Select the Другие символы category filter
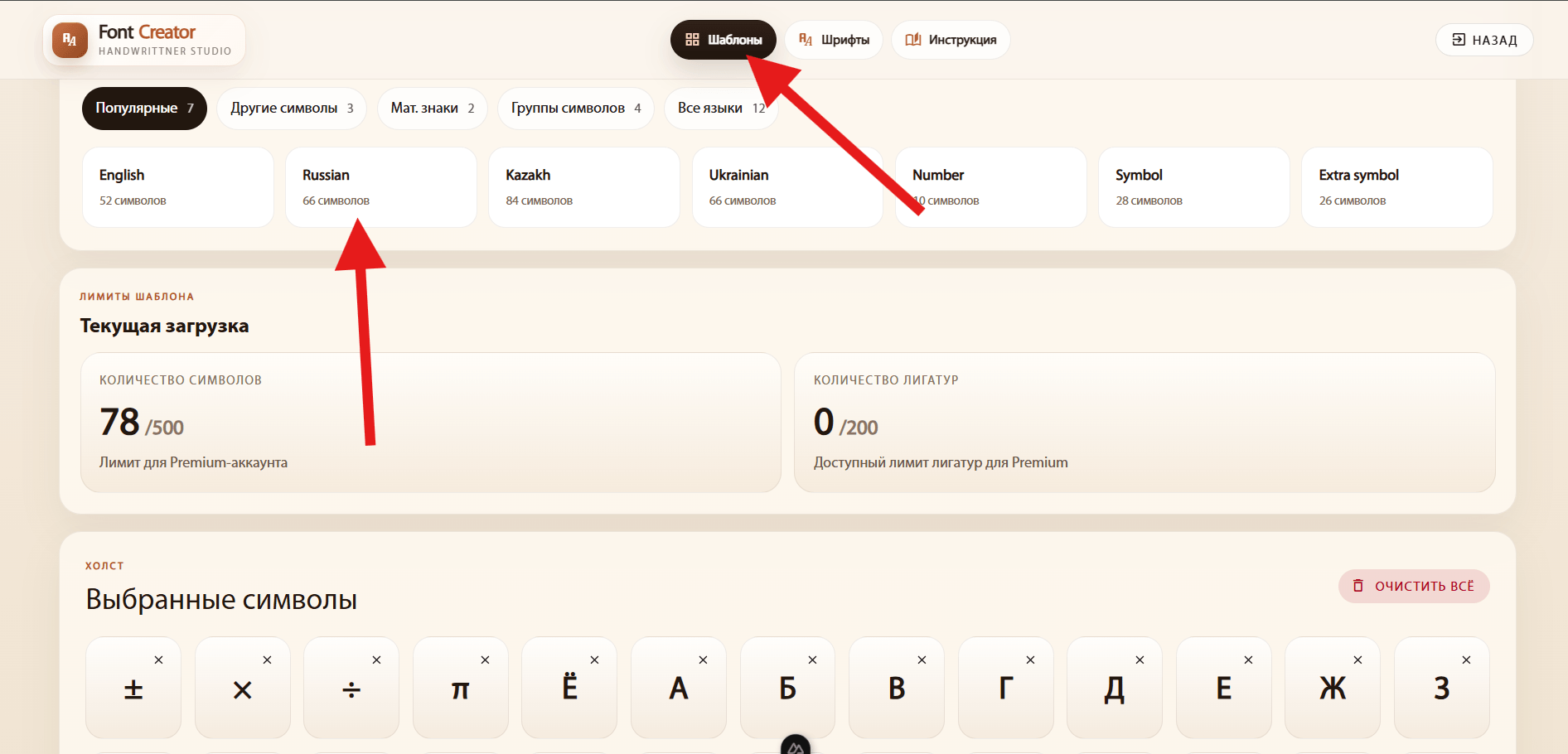 pyautogui.click(x=292, y=109)
